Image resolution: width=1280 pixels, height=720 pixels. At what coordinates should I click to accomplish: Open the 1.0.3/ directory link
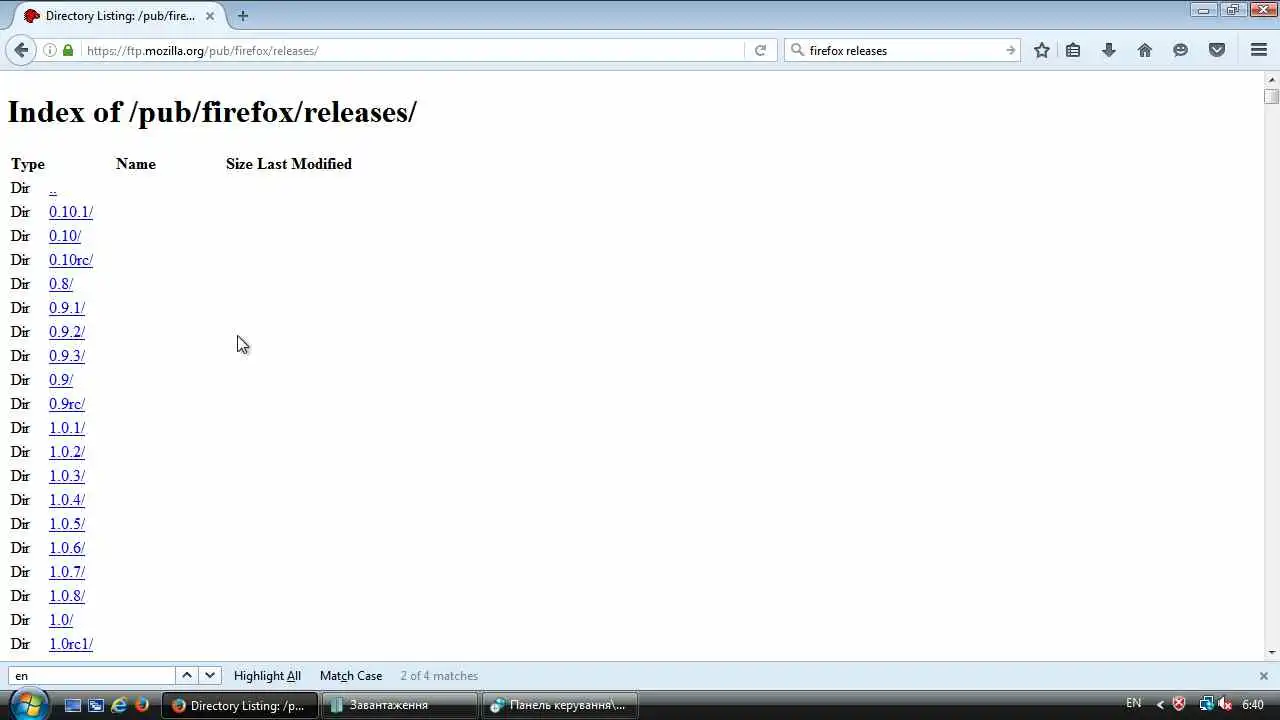pos(67,476)
